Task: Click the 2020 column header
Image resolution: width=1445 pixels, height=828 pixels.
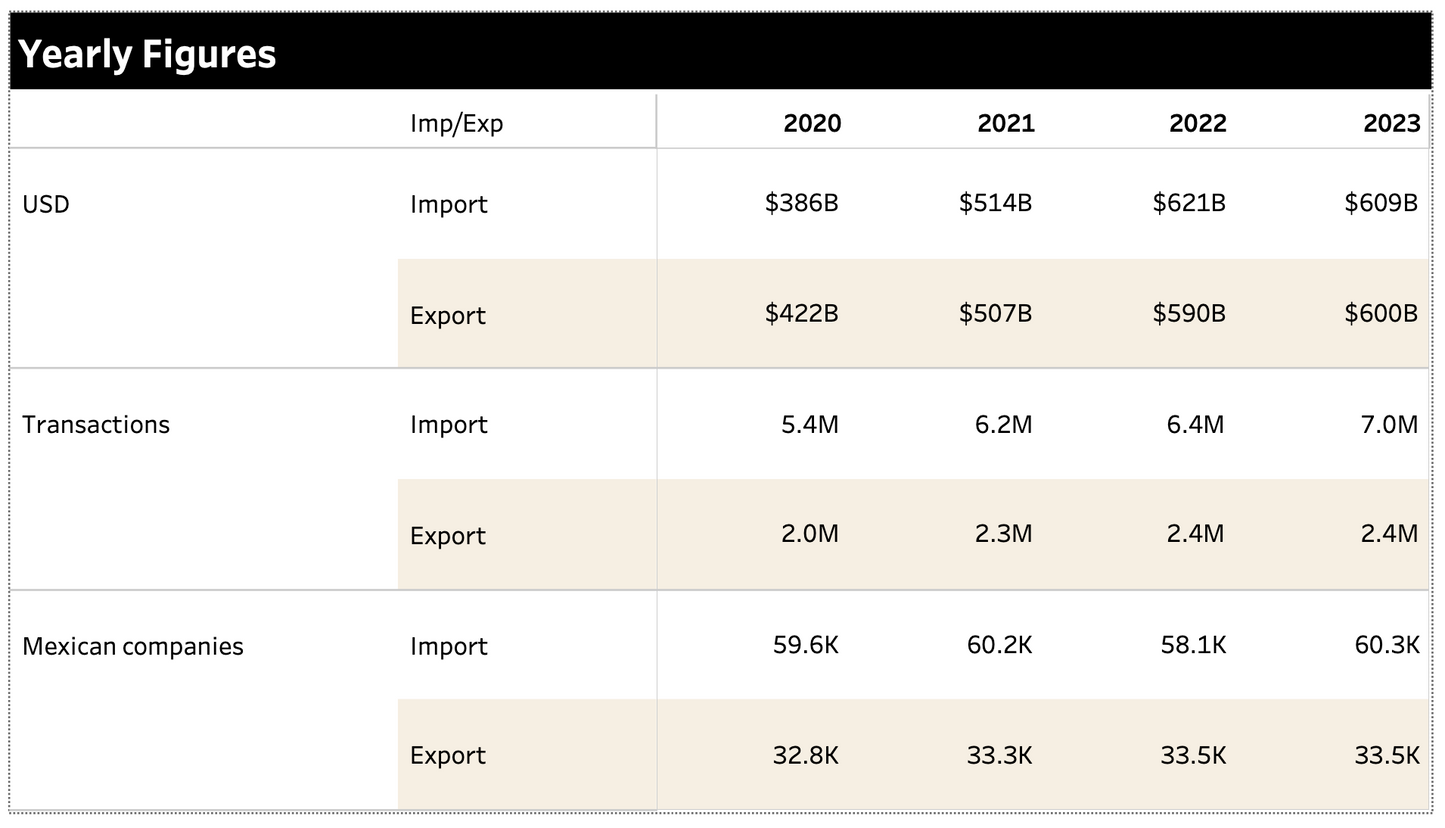Action: click(x=811, y=123)
